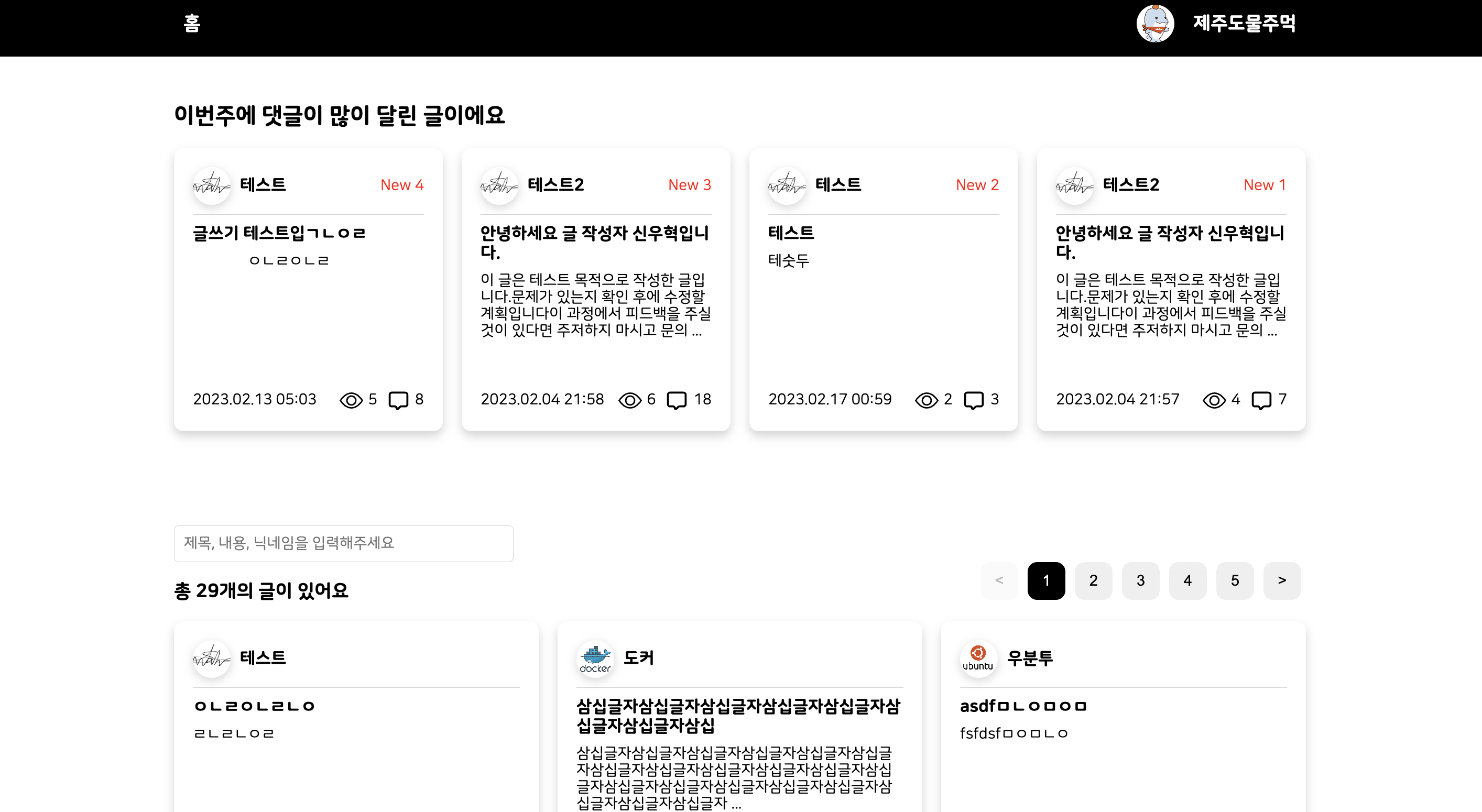Click the 테스트2 author avatar on second card
The width and height of the screenshot is (1482, 812).
[499, 185]
